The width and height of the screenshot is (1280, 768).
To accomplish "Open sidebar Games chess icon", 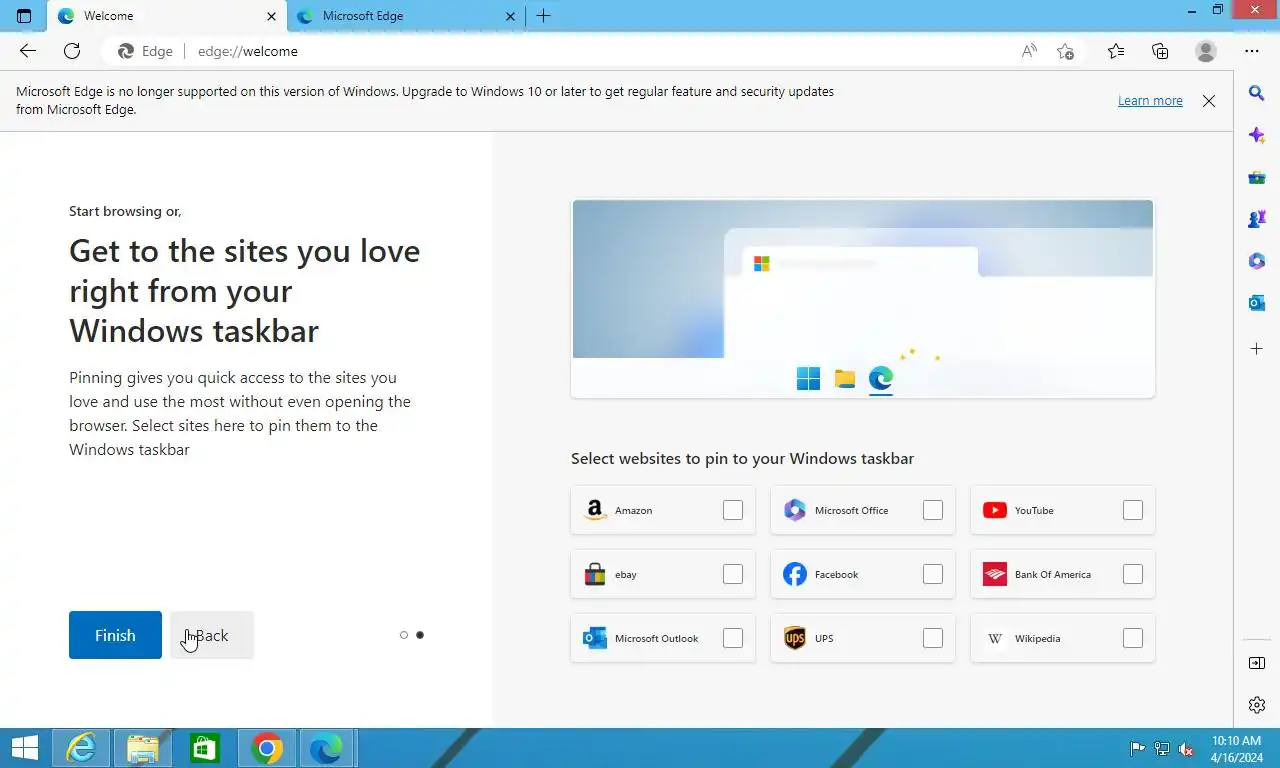I will click(x=1257, y=219).
